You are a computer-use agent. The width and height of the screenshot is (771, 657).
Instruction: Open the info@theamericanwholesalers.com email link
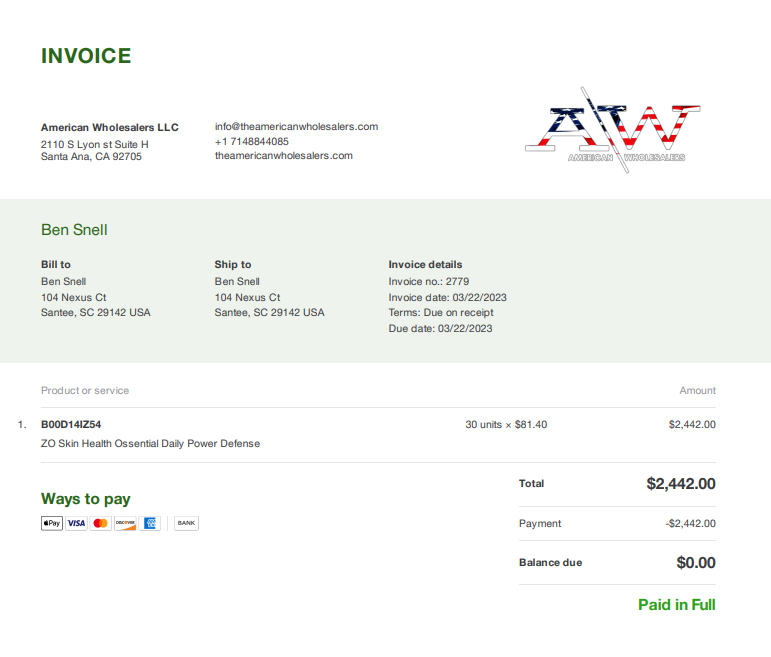297,127
